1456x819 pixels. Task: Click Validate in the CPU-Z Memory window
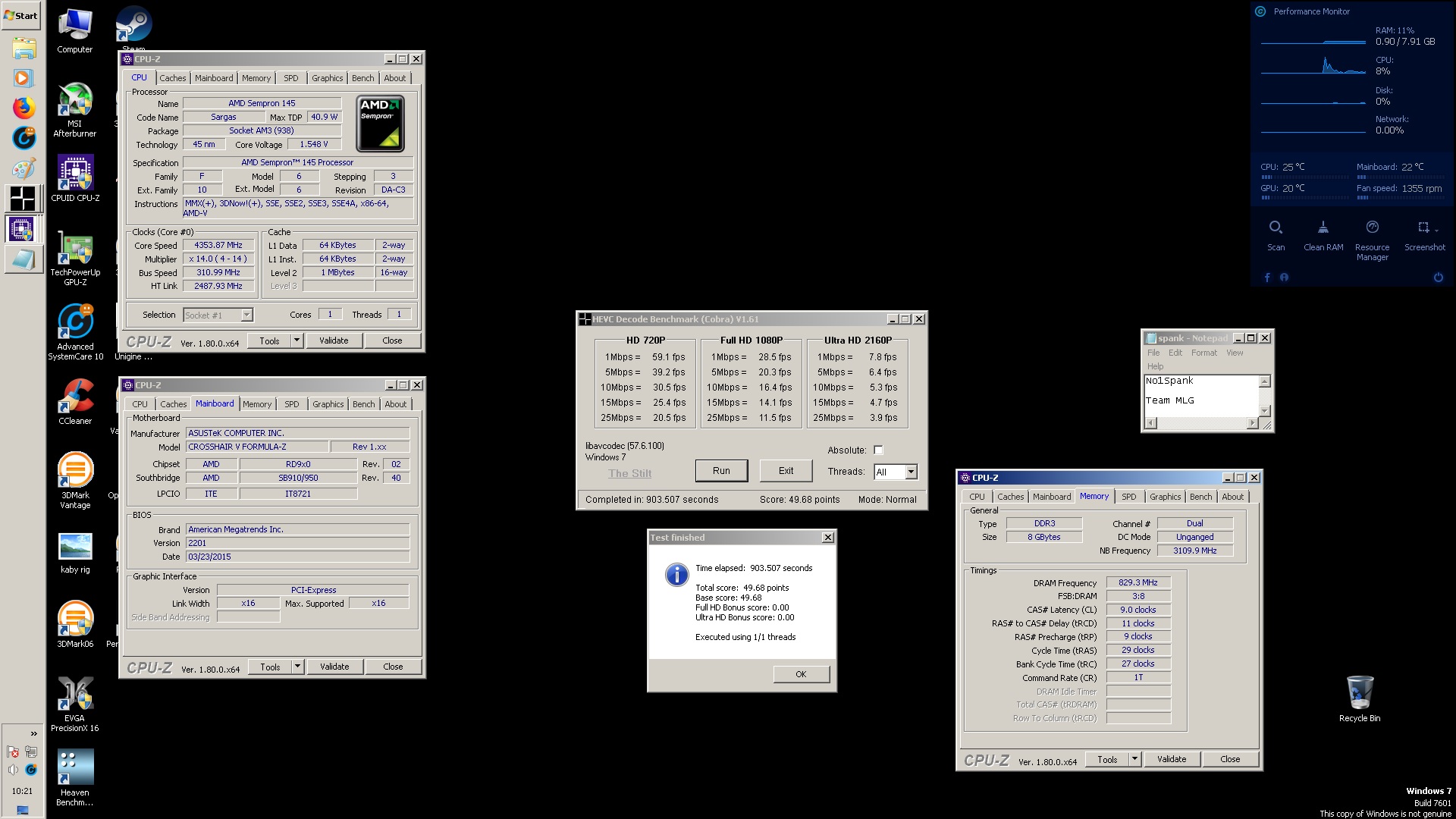(x=1172, y=759)
